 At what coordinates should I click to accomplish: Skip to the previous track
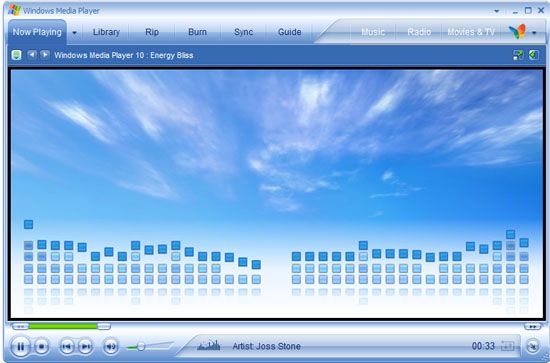point(67,347)
